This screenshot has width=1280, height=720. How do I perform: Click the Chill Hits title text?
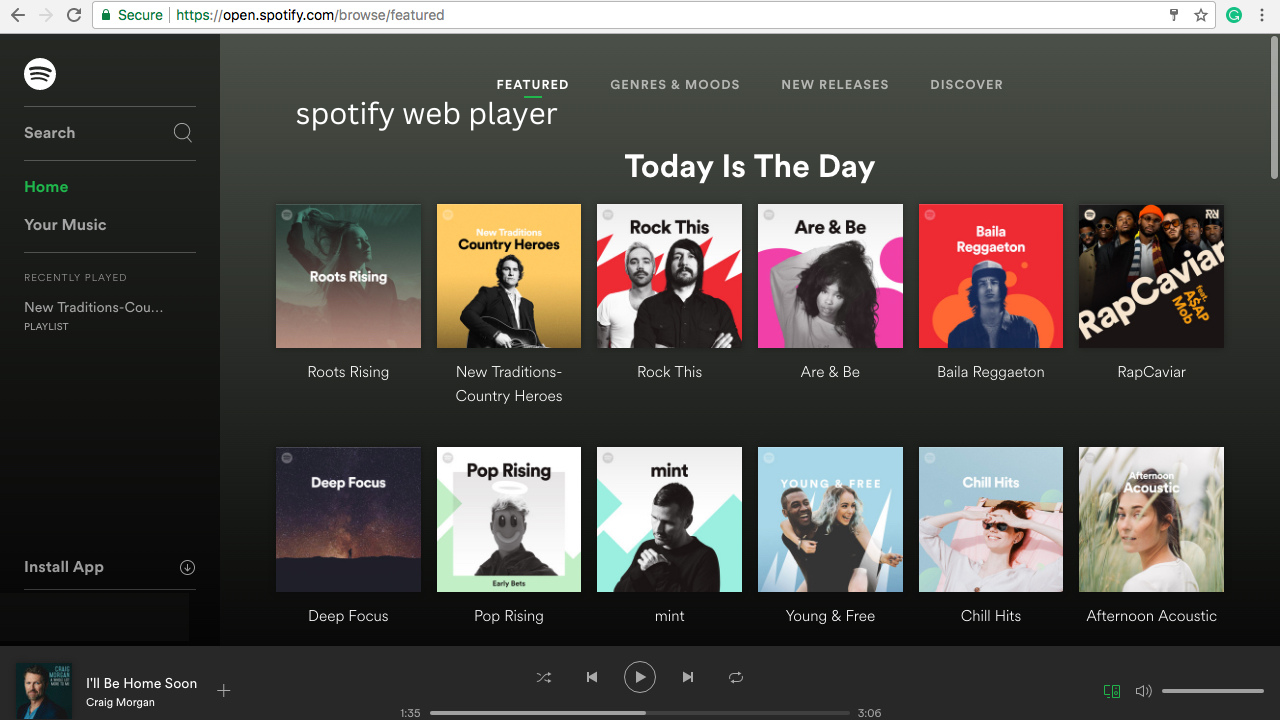pos(991,616)
